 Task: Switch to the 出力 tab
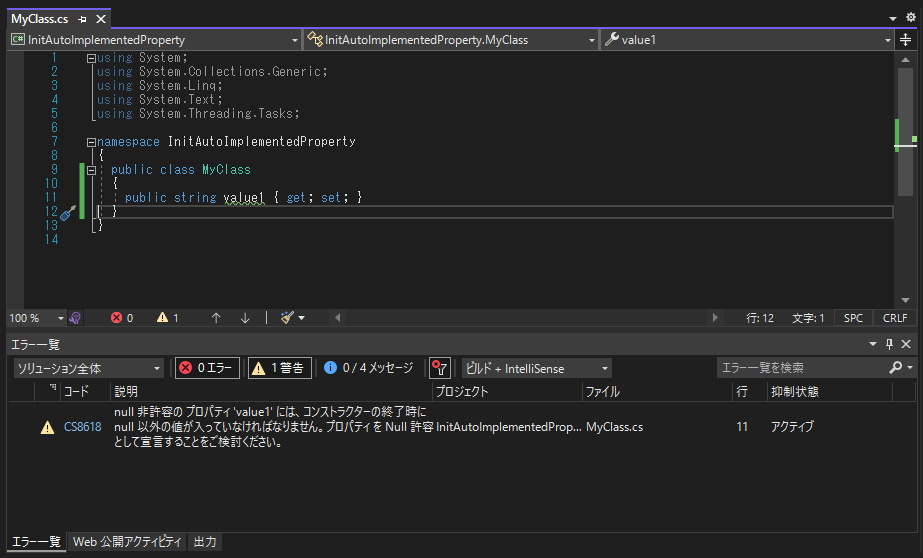pos(205,542)
